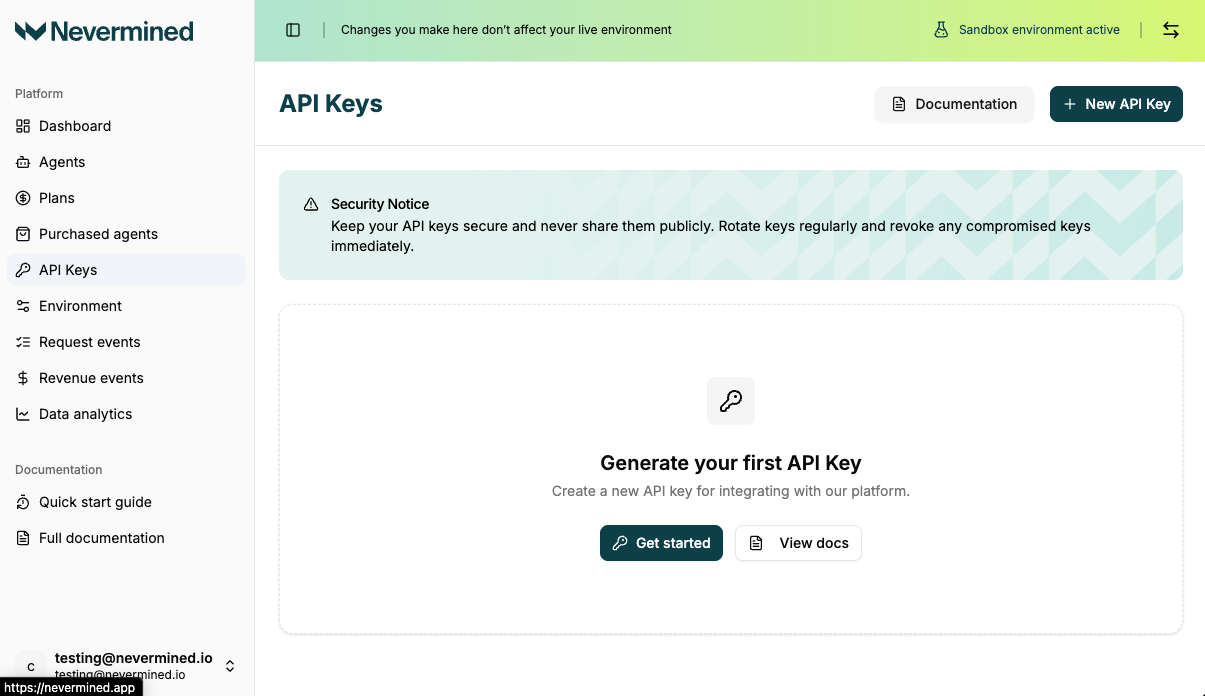
Task: Select the Dashboard icon in sidebar
Action: [x=22, y=126]
